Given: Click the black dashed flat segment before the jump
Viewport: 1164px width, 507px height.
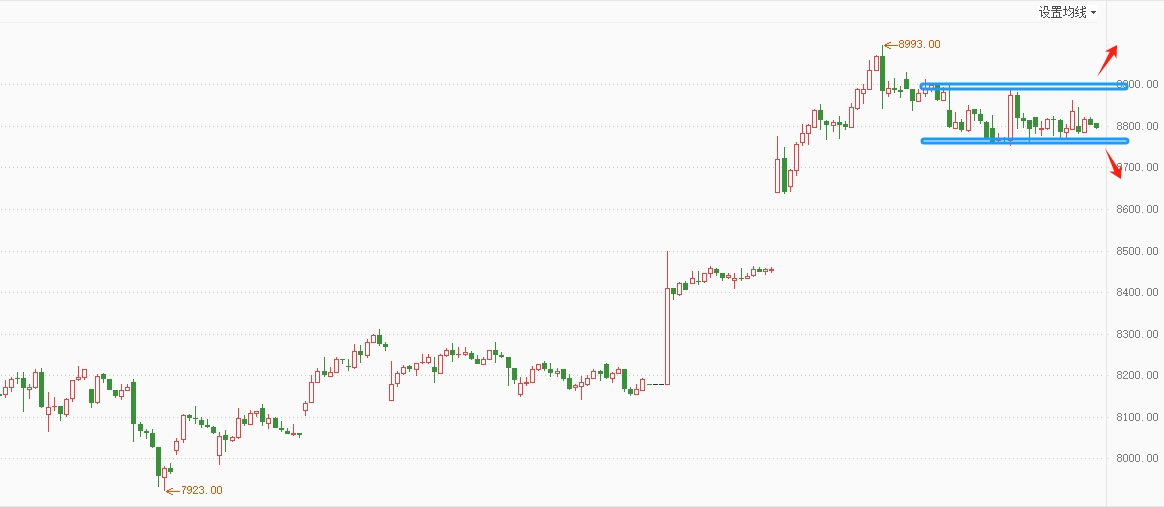Looking at the screenshot, I should click(655, 385).
